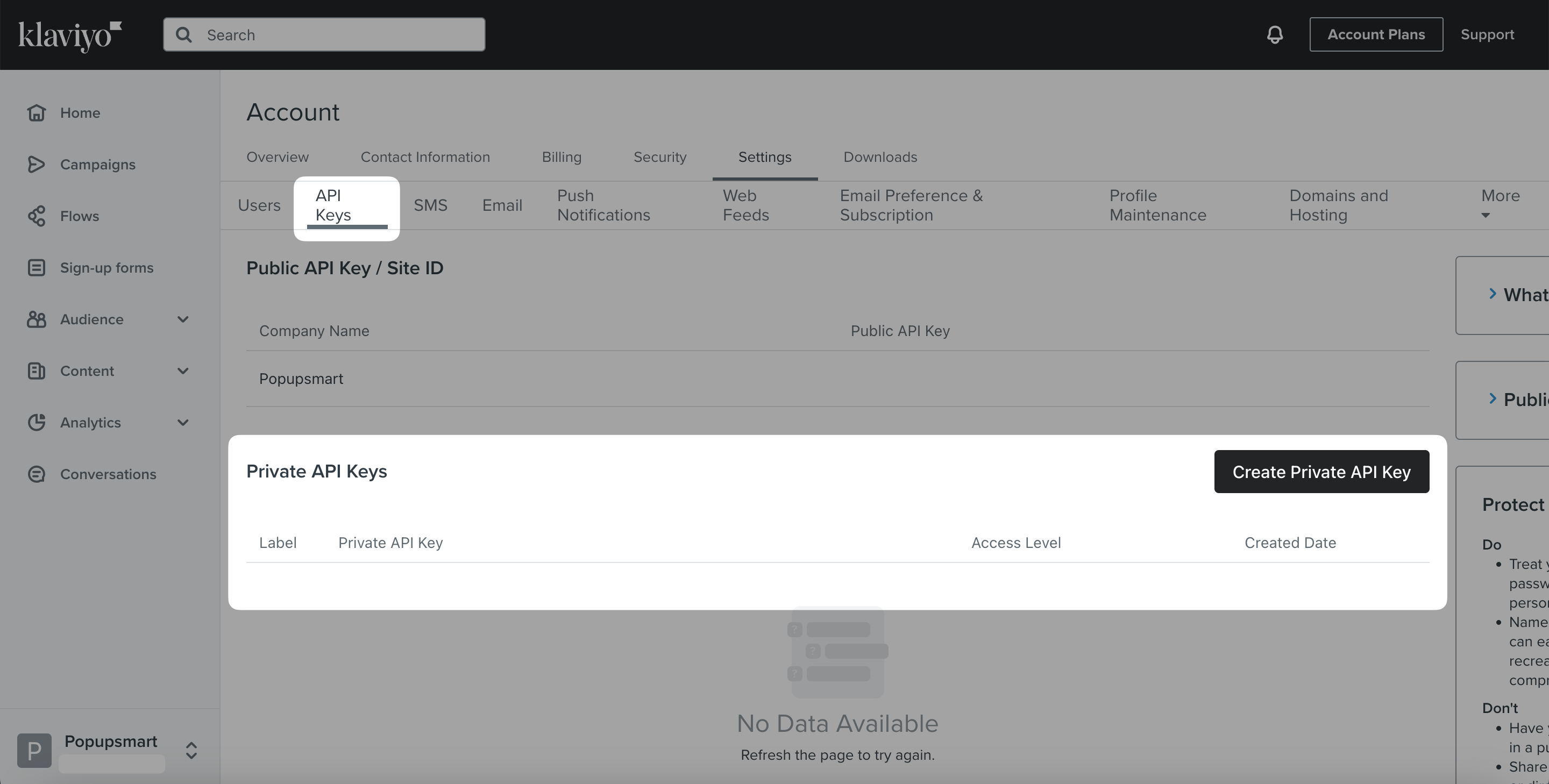Open the More dropdown in settings navigation
This screenshot has width=1549, height=784.
[1500, 205]
